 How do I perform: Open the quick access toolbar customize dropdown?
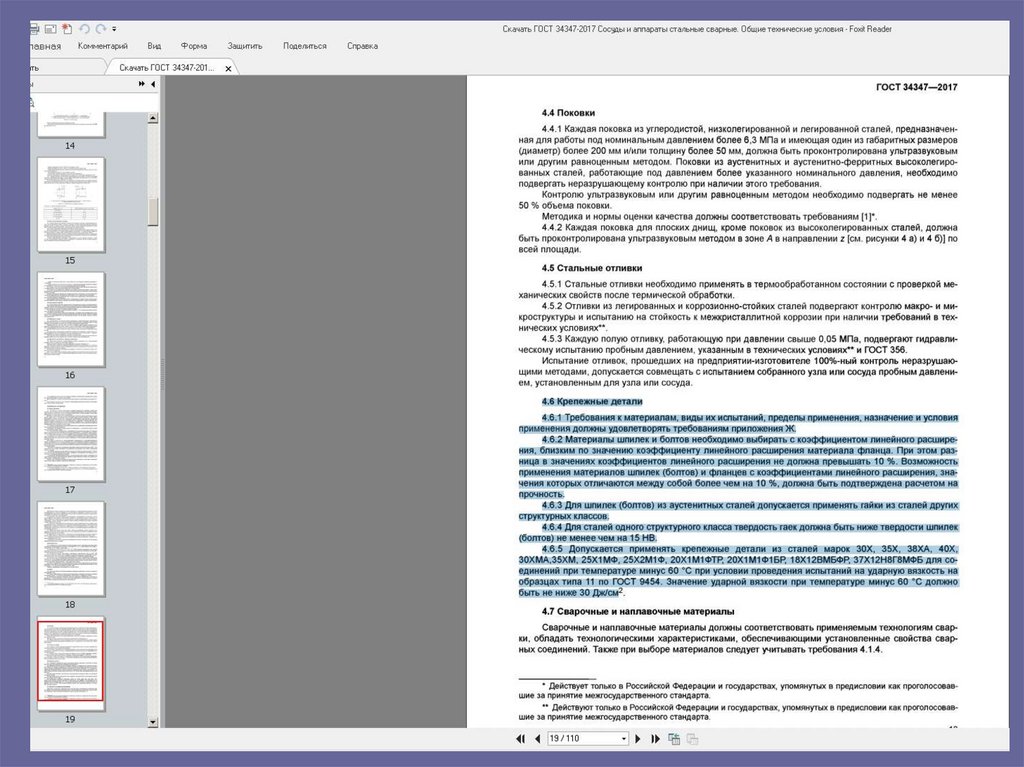click(114, 29)
